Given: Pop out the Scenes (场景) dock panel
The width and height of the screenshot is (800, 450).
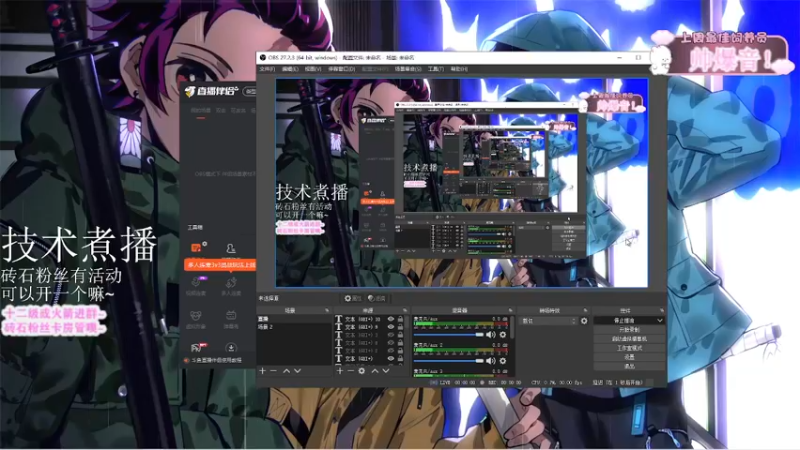Looking at the screenshot, I should [327, 310].
